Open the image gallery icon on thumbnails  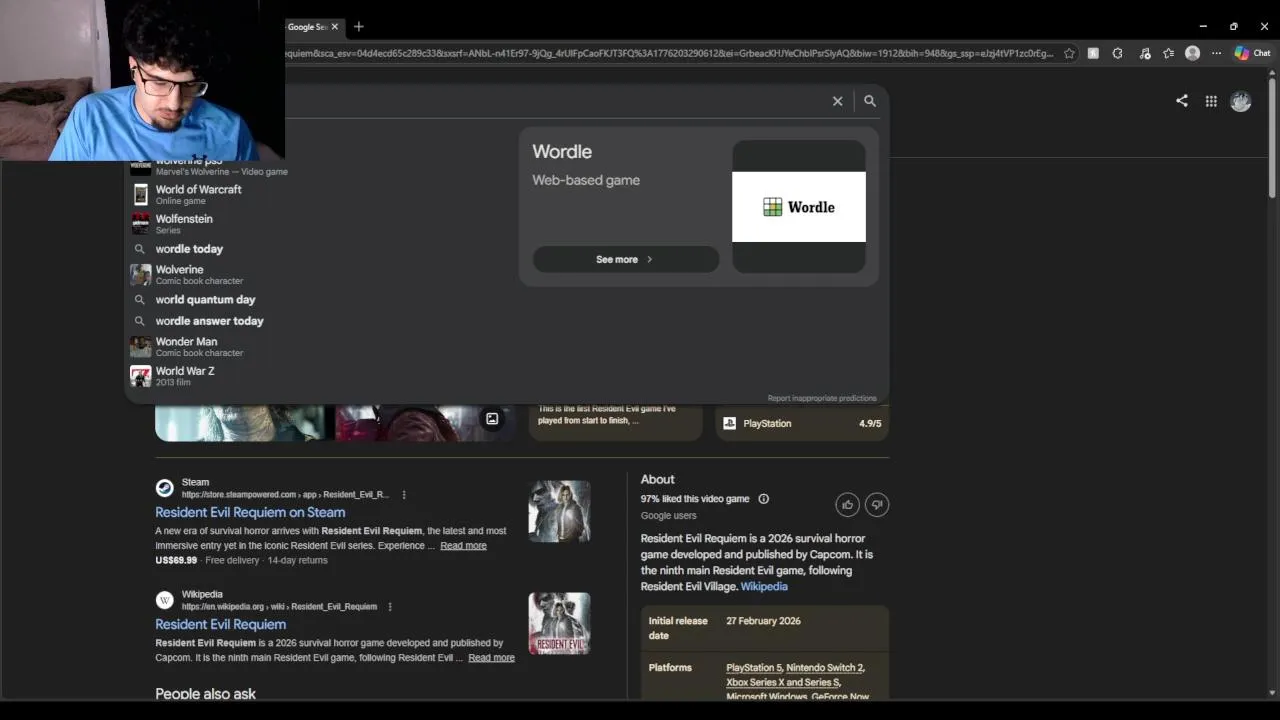[x=492, y=419]
